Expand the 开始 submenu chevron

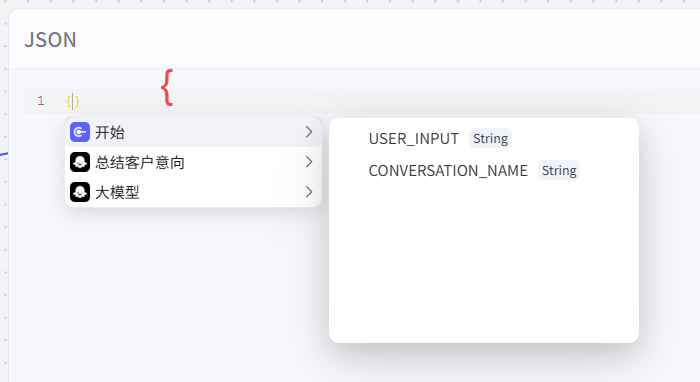point(309,132)
